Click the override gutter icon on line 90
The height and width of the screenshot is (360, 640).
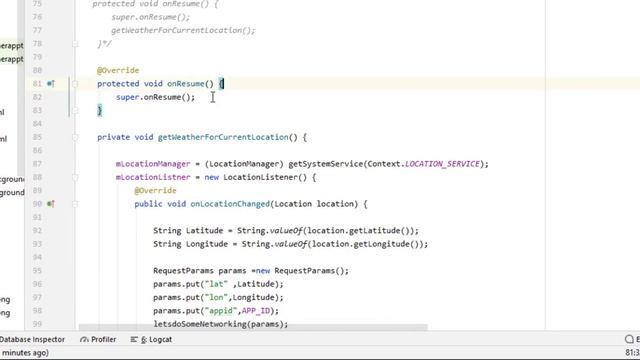coord(51,204)
